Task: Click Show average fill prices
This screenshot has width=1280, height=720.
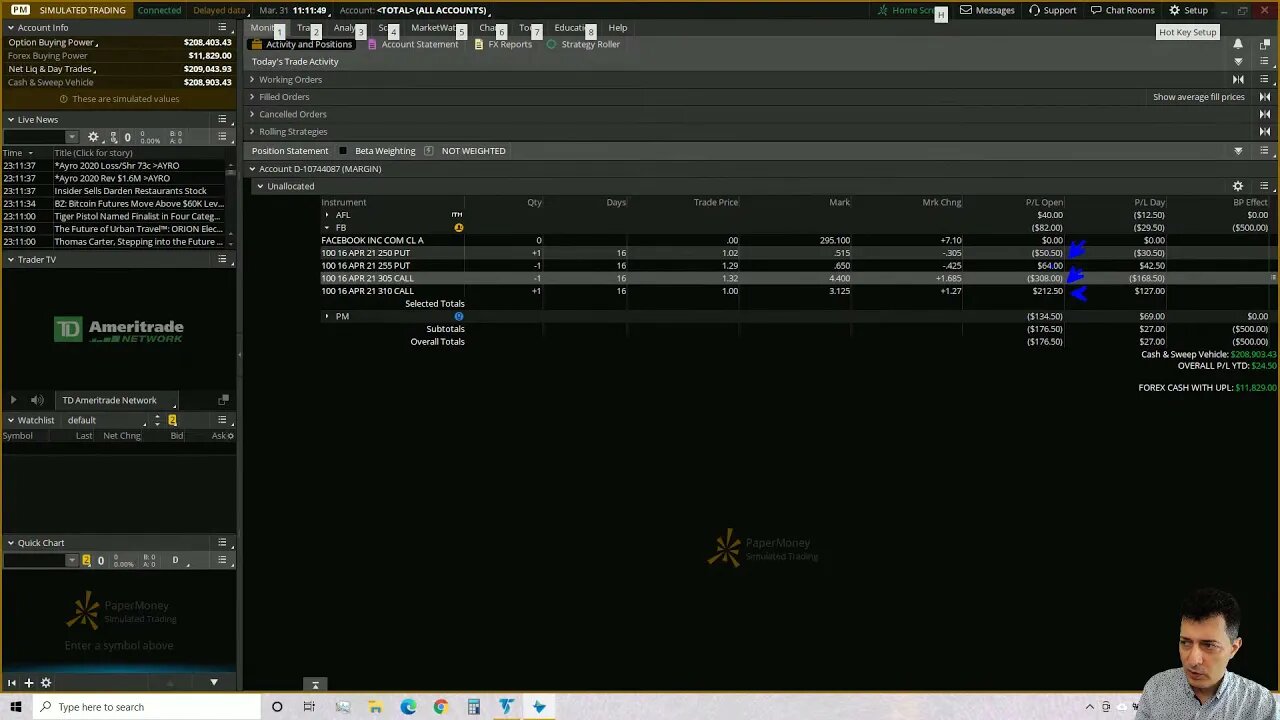Action: click(x=1198, y=97)
